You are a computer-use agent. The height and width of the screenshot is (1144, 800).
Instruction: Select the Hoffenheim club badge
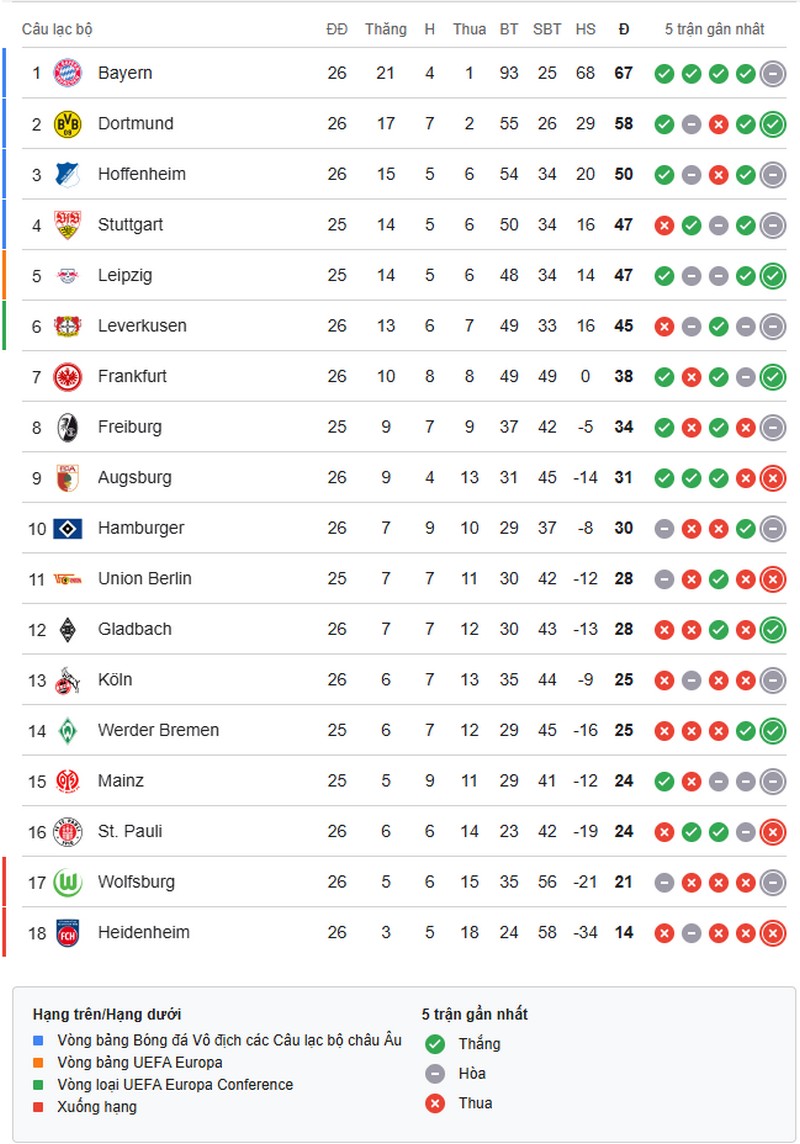(x=65, y=174)
